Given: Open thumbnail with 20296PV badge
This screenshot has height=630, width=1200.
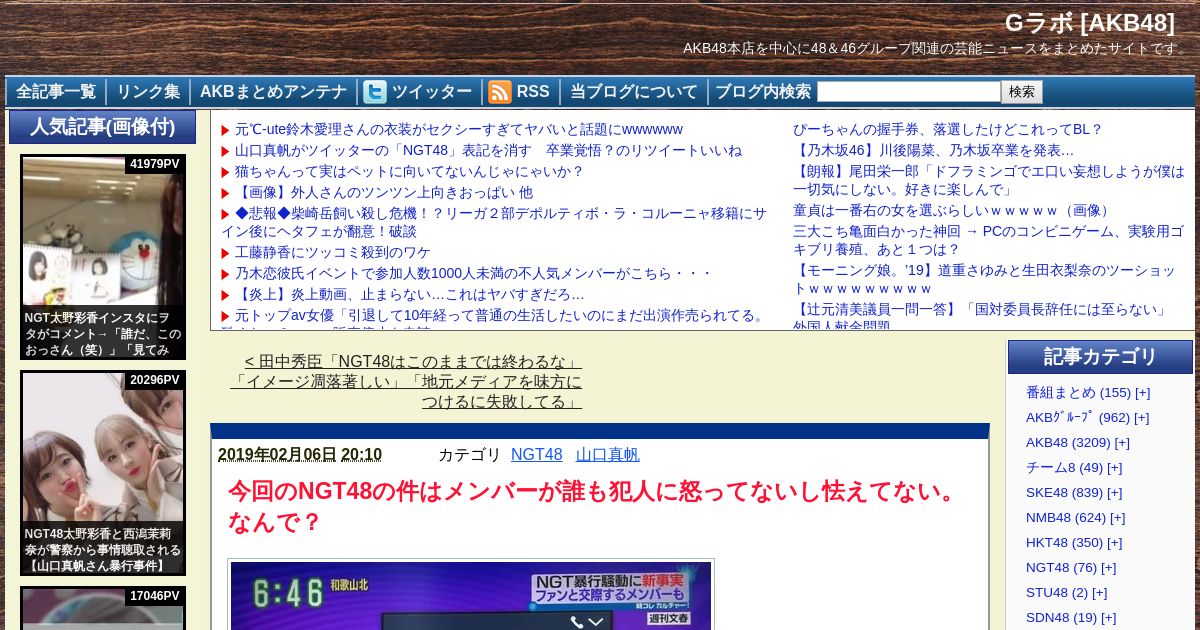Looking at the screenshot, I should coord(103,473).
